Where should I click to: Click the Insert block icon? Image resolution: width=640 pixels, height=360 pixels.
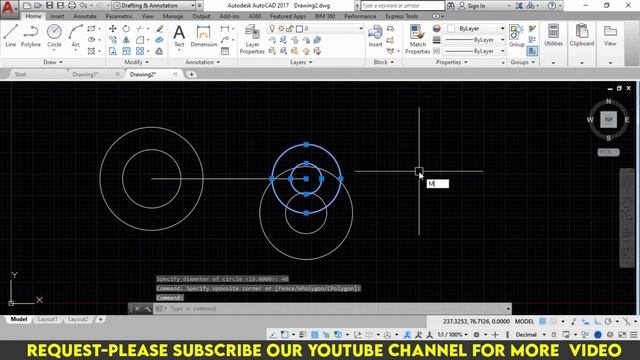click(375, 36)
